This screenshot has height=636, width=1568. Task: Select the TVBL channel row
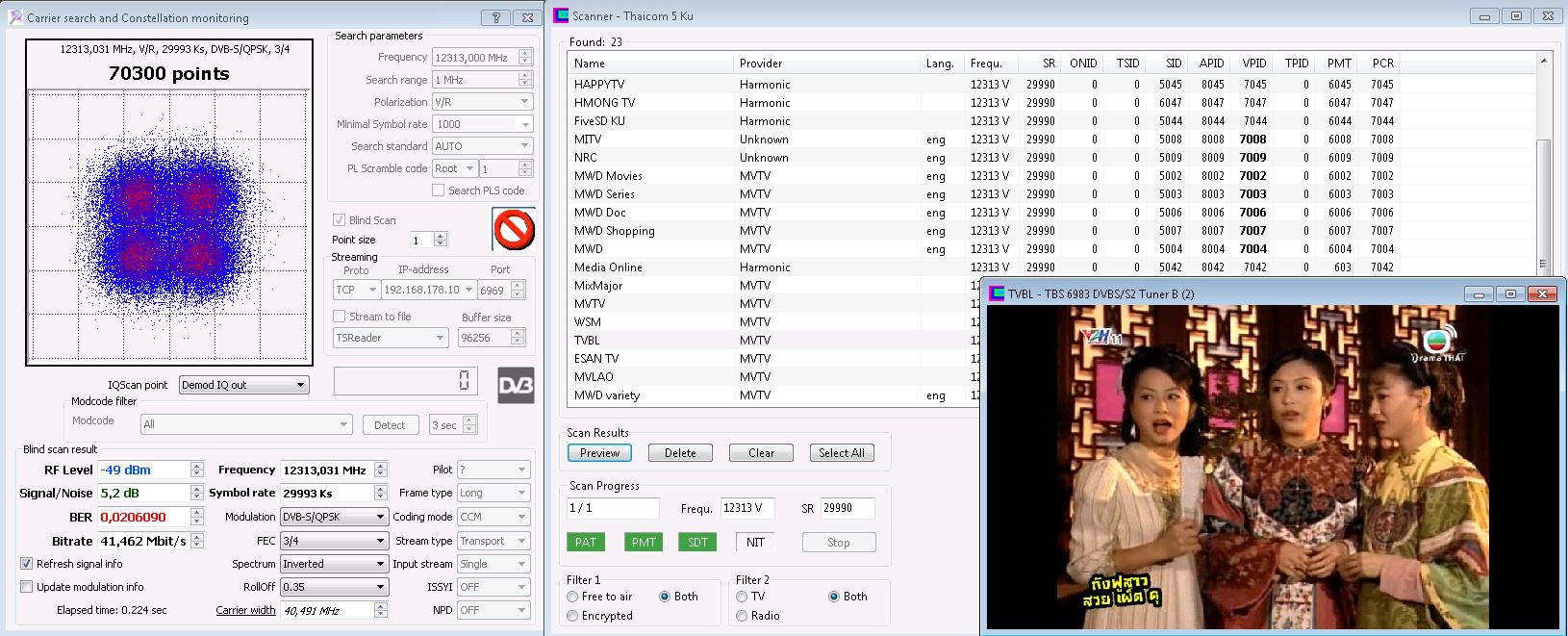774,340
